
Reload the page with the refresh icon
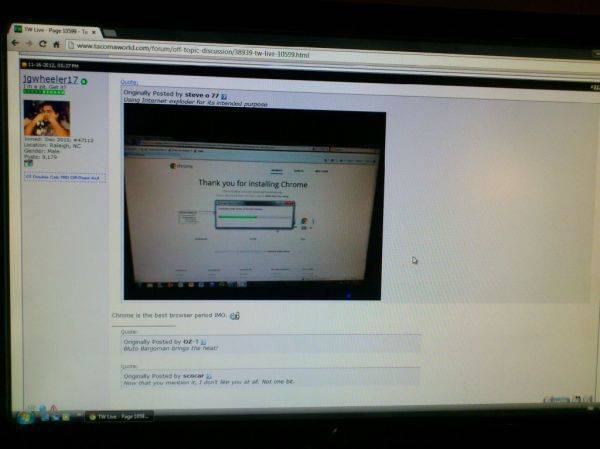coord(42,44)
